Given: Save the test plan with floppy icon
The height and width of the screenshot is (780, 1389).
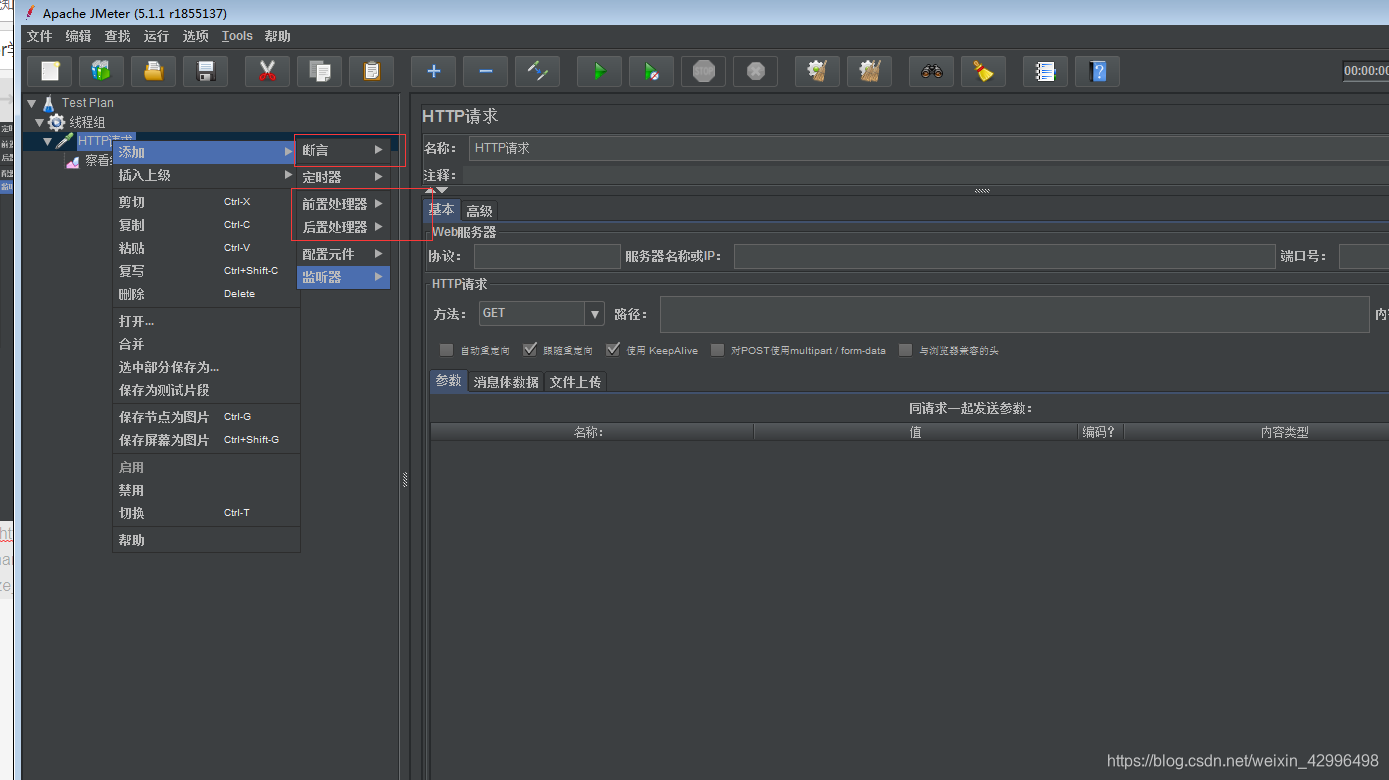Looking at the screenshot, I should 206,71.
